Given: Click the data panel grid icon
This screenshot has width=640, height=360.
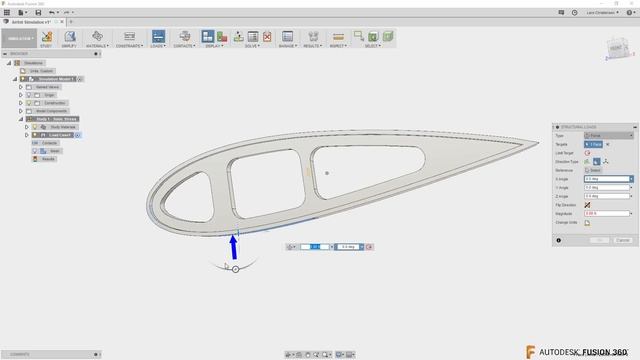Looking at the screenshot, I should tap(7, 13).
